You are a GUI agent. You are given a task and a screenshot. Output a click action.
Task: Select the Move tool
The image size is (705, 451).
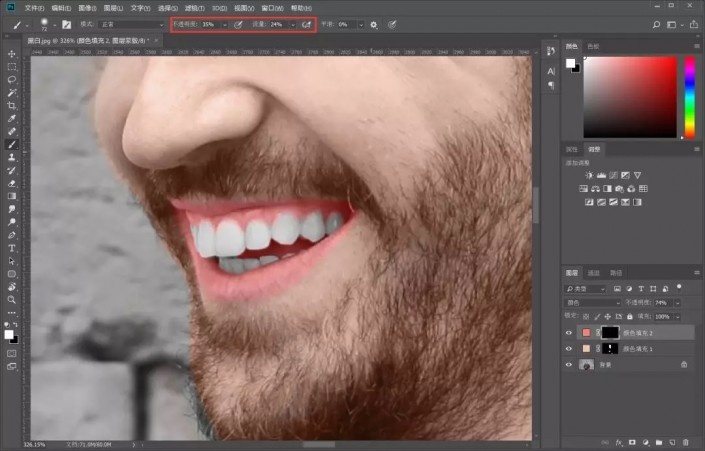tap(12, 53)
